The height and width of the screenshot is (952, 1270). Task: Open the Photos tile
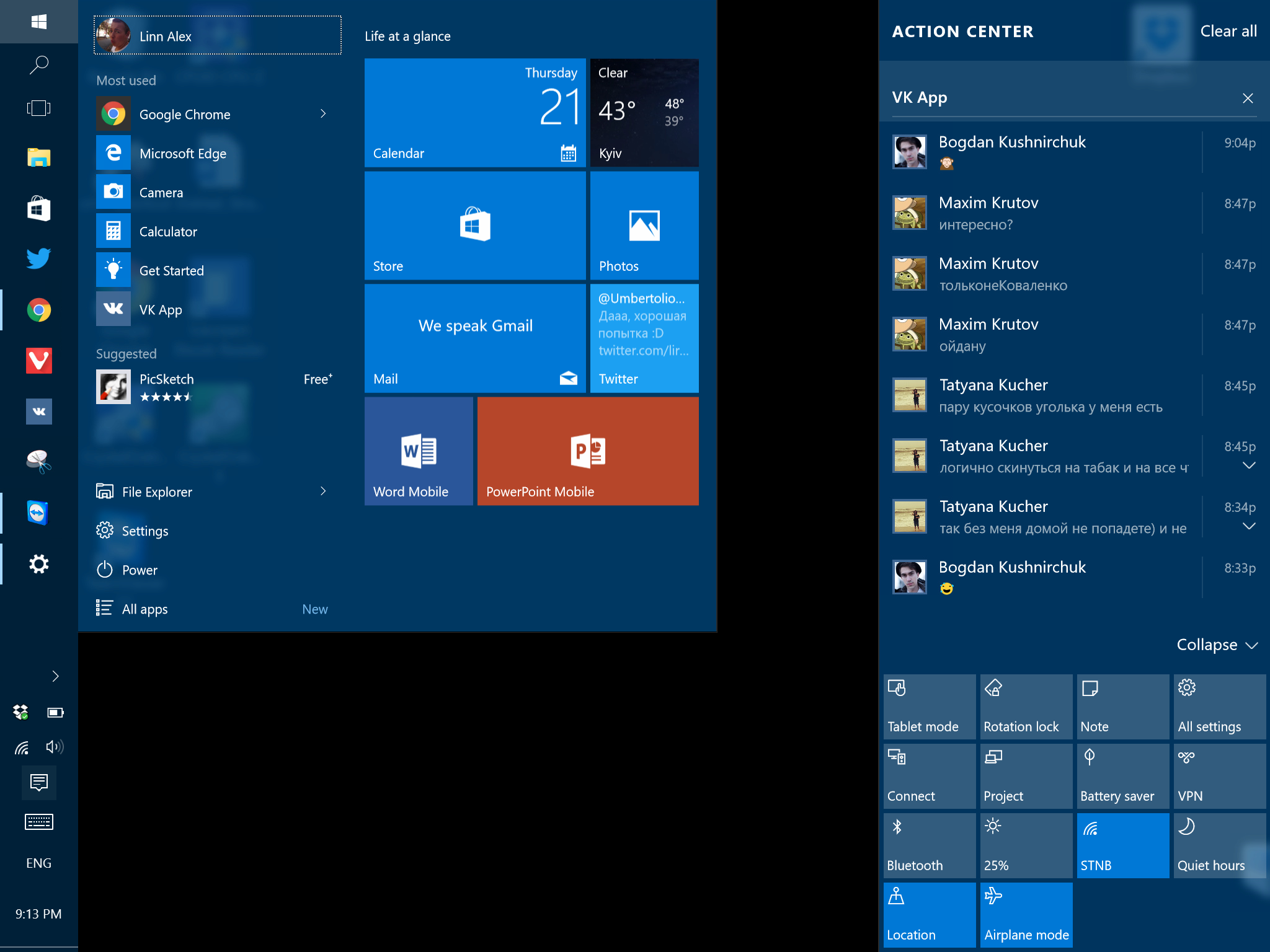pos(644,226)
